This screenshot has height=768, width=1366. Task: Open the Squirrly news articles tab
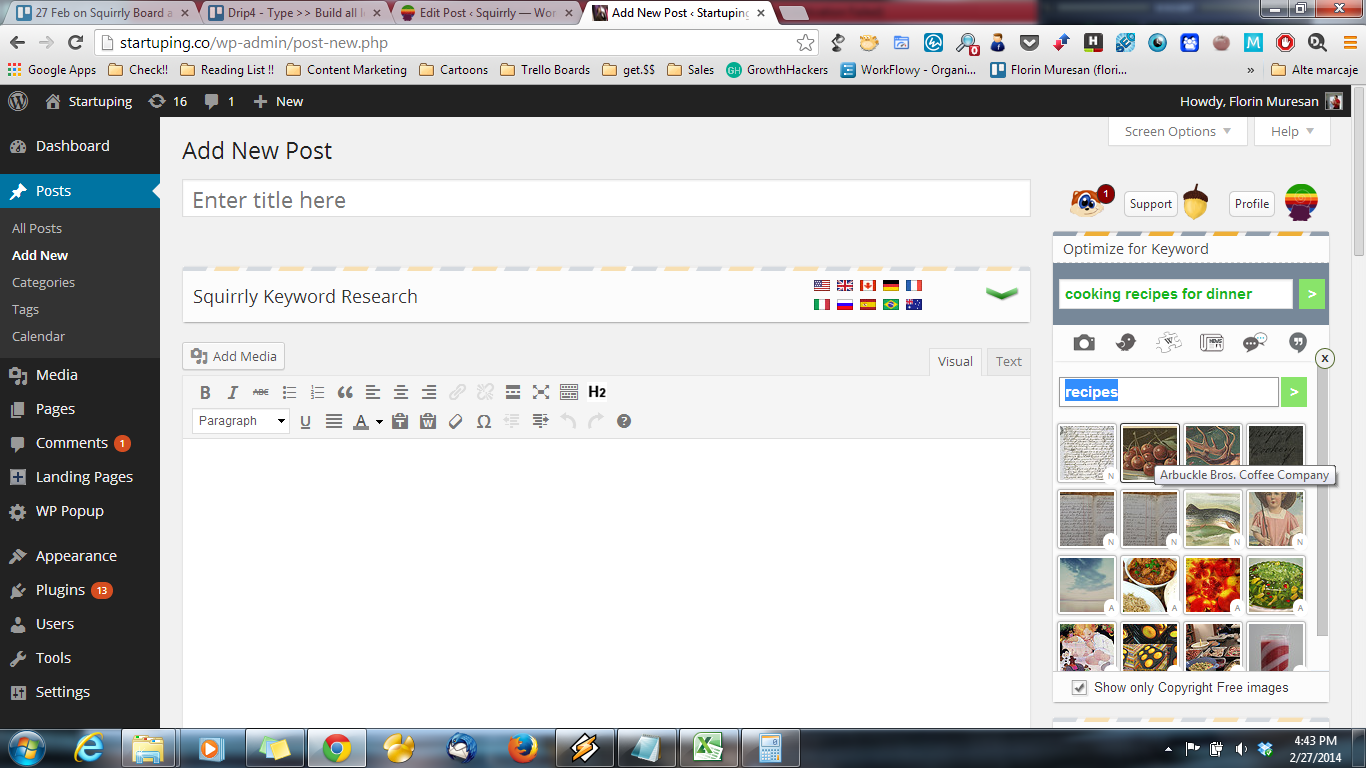pyautogui.click(x=1211, y=343)
